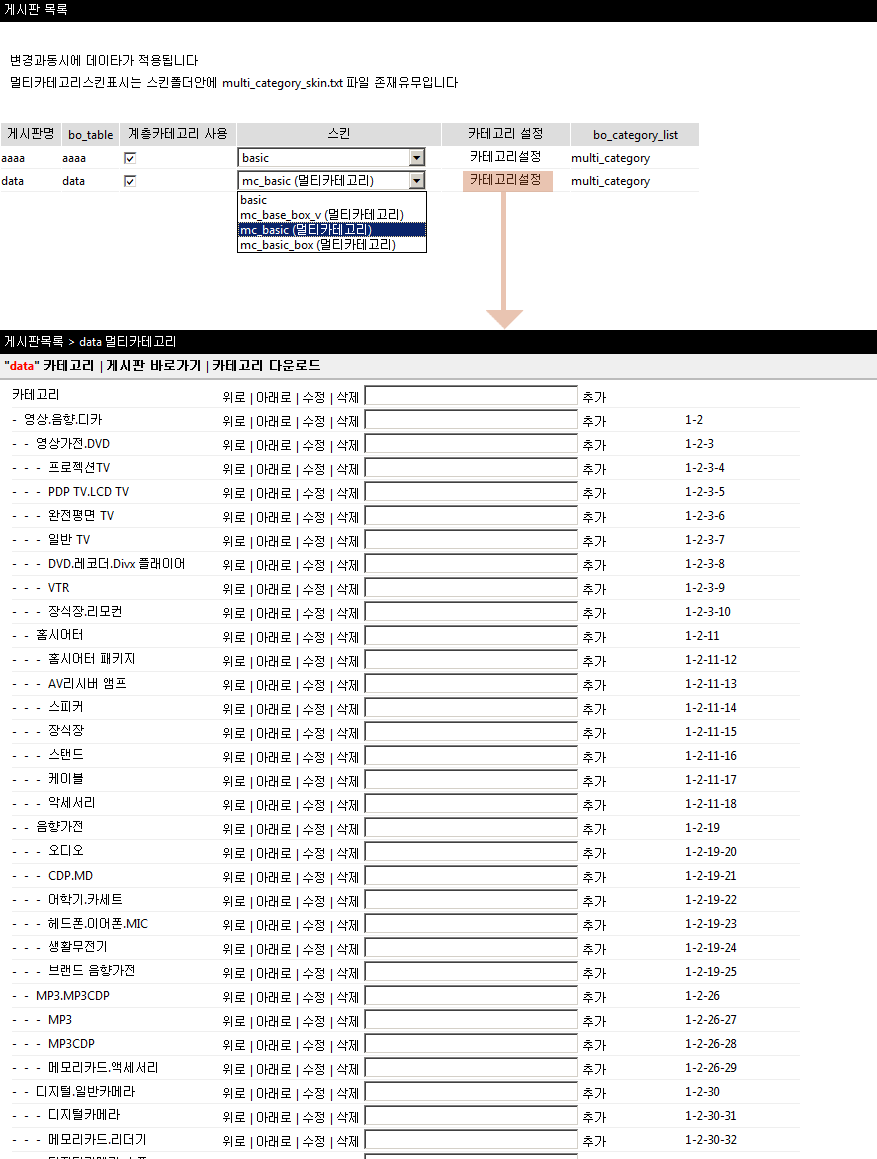Click 삭제 for 스피커 category
This screenshot has height=1159, width=877.
tap(347, 709)
